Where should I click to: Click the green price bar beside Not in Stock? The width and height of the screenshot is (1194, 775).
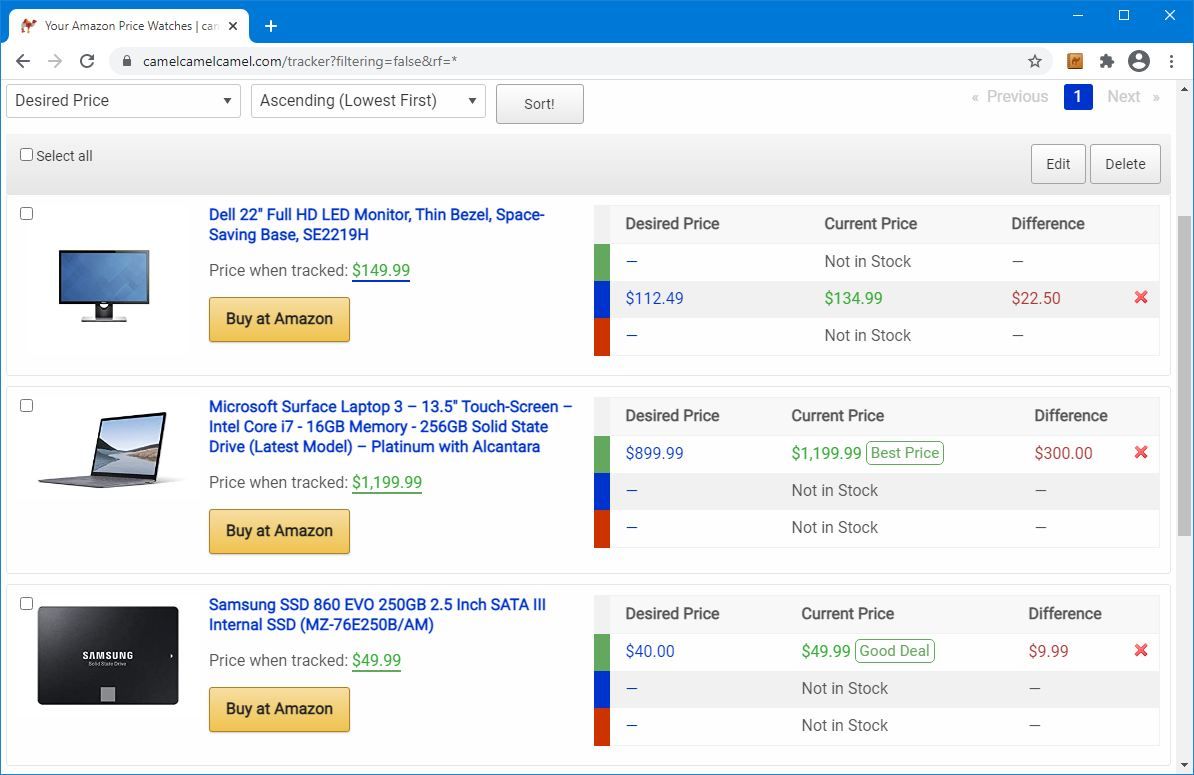point(601,261)
